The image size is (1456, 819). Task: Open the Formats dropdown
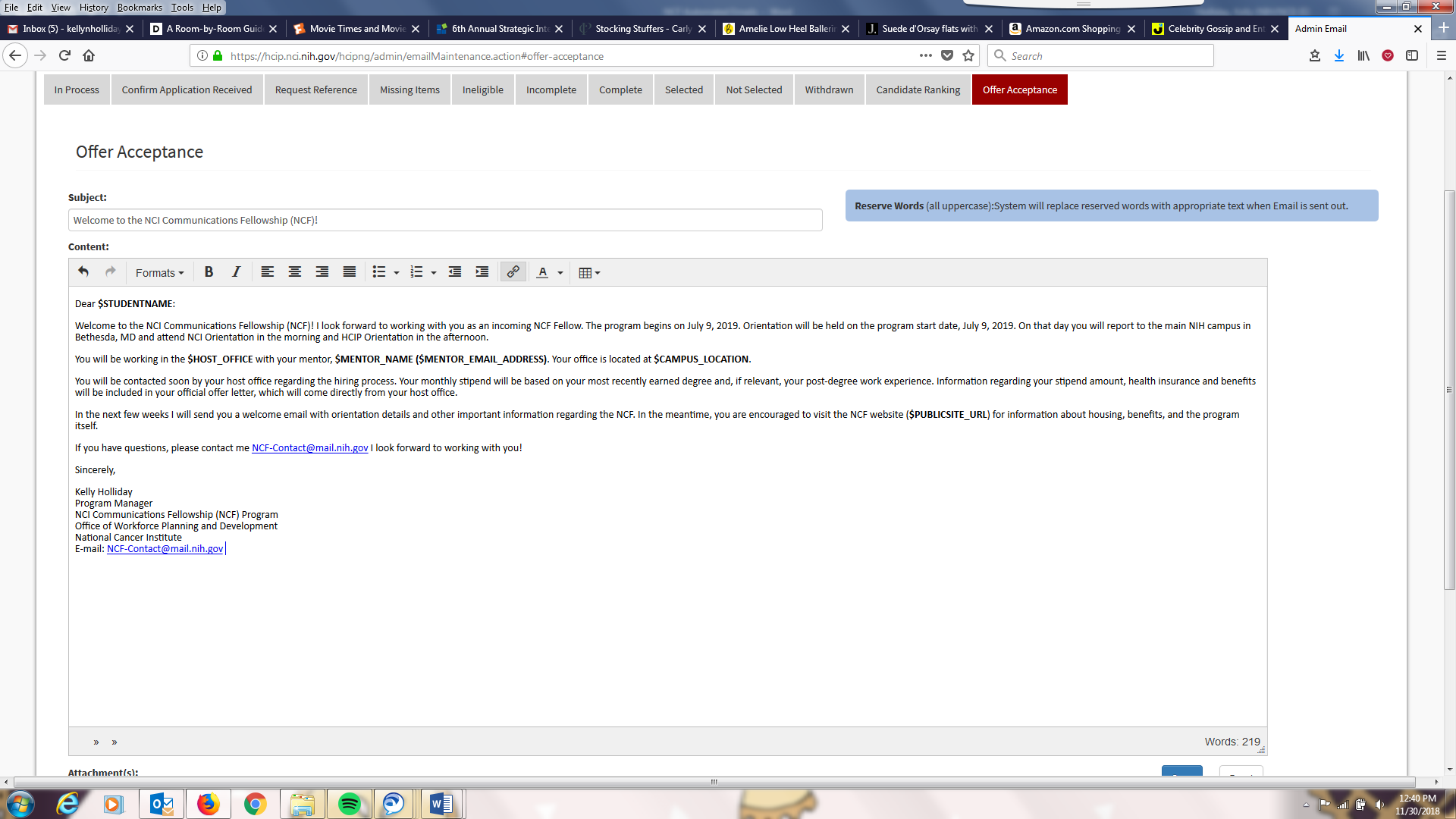[159, 273]
